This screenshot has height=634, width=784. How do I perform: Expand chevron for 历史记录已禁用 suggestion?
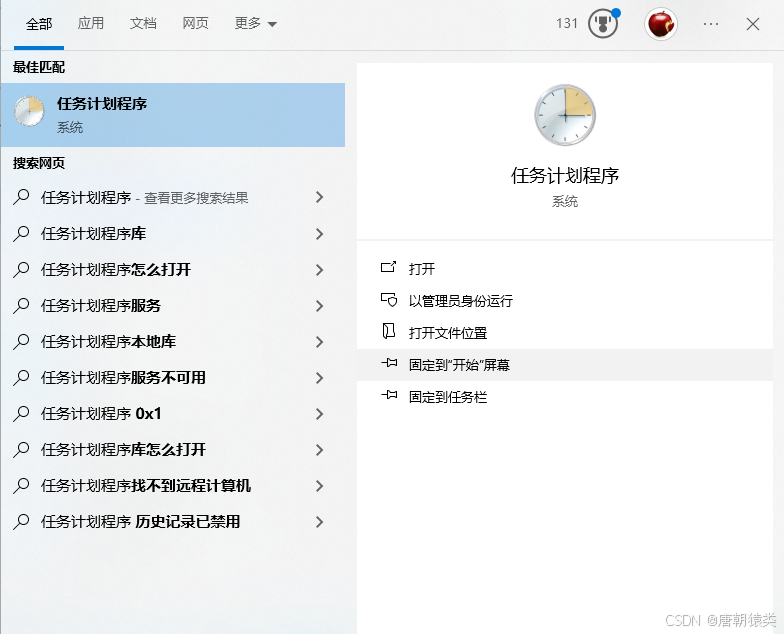coord(320,522)
